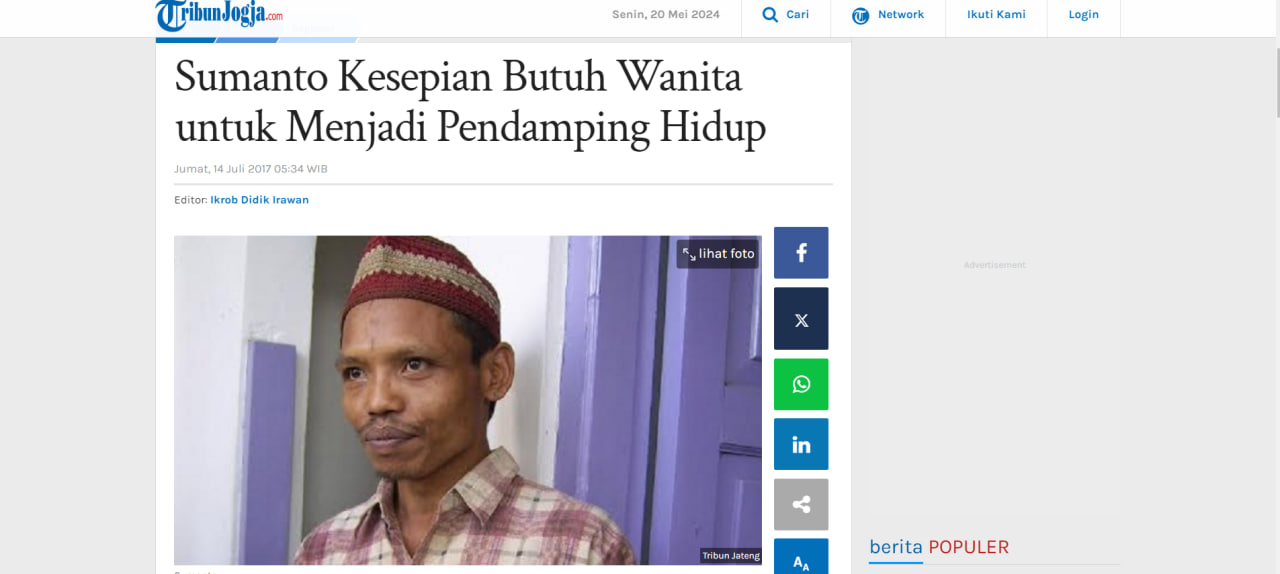Share article on Facebook
1280x574 pixels.
point(801,253)
